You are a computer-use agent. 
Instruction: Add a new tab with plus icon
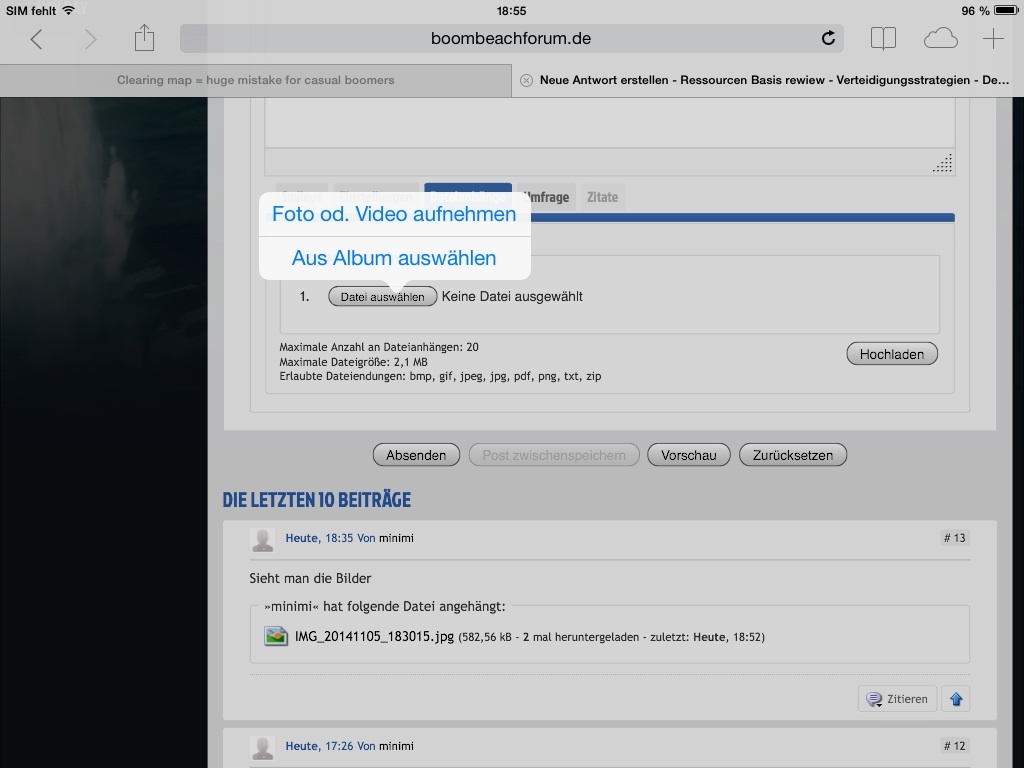click(992, 39)
